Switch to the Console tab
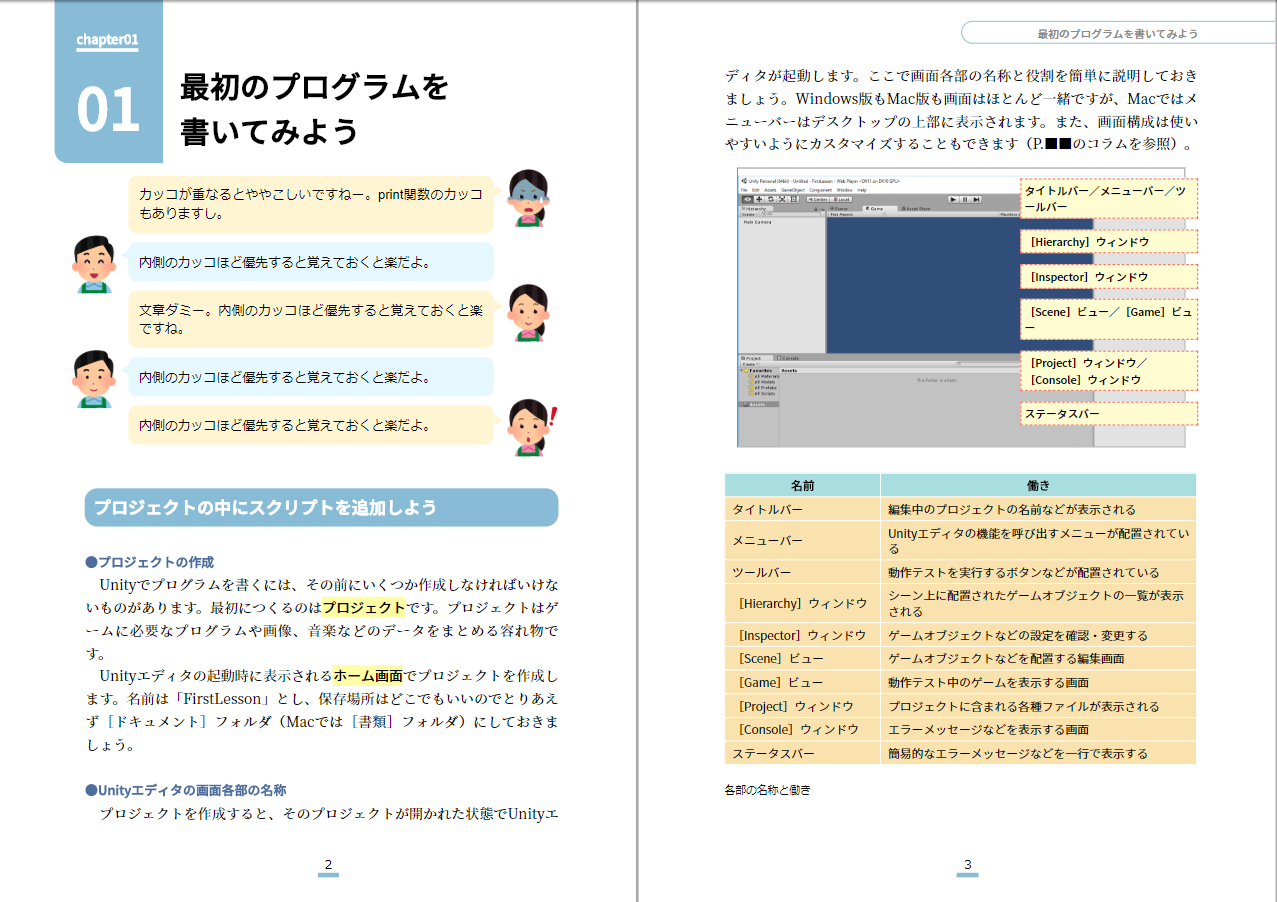1277x902 pixels. pos(789,358)
